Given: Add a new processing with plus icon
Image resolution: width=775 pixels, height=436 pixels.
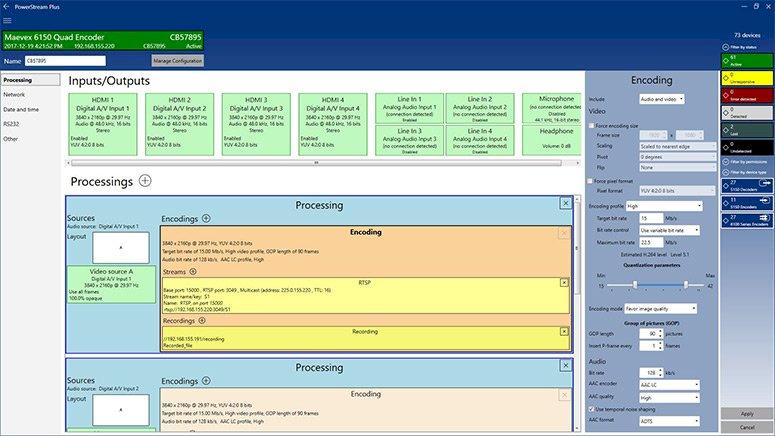Looking at the screenshot, I should [145, 180].
